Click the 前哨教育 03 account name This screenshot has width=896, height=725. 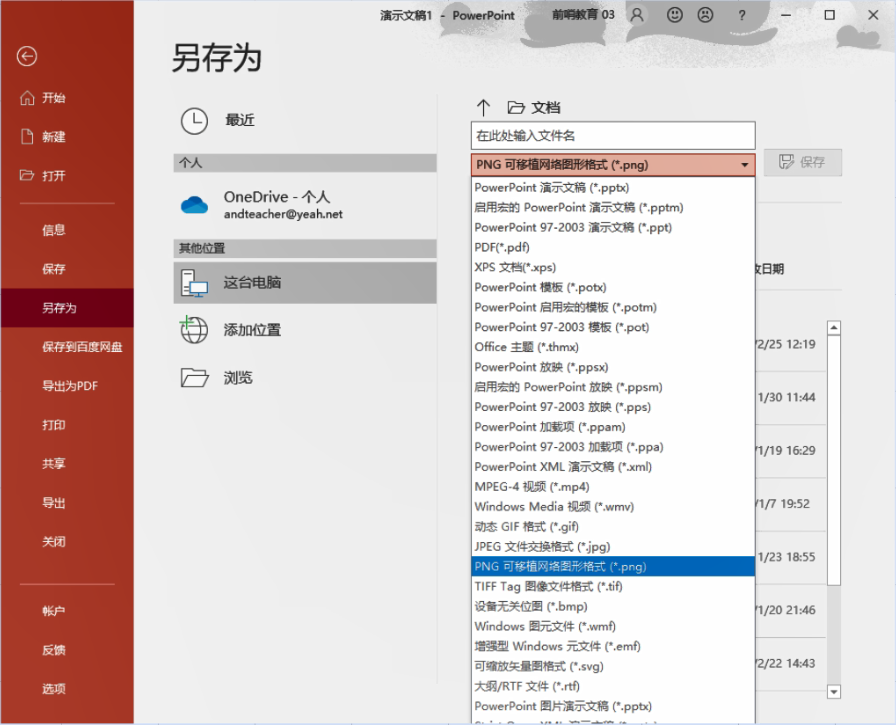click(583, 15)
